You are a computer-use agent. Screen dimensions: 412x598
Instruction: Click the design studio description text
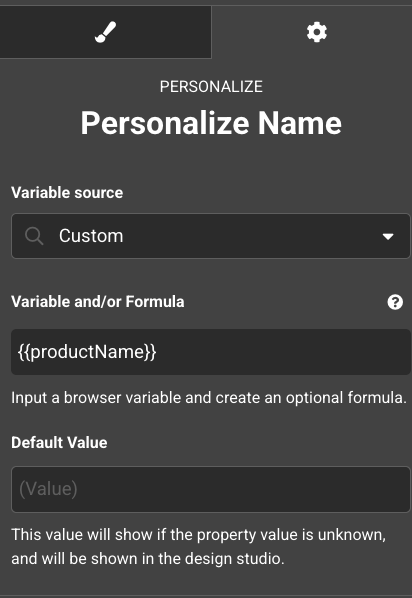199,547
